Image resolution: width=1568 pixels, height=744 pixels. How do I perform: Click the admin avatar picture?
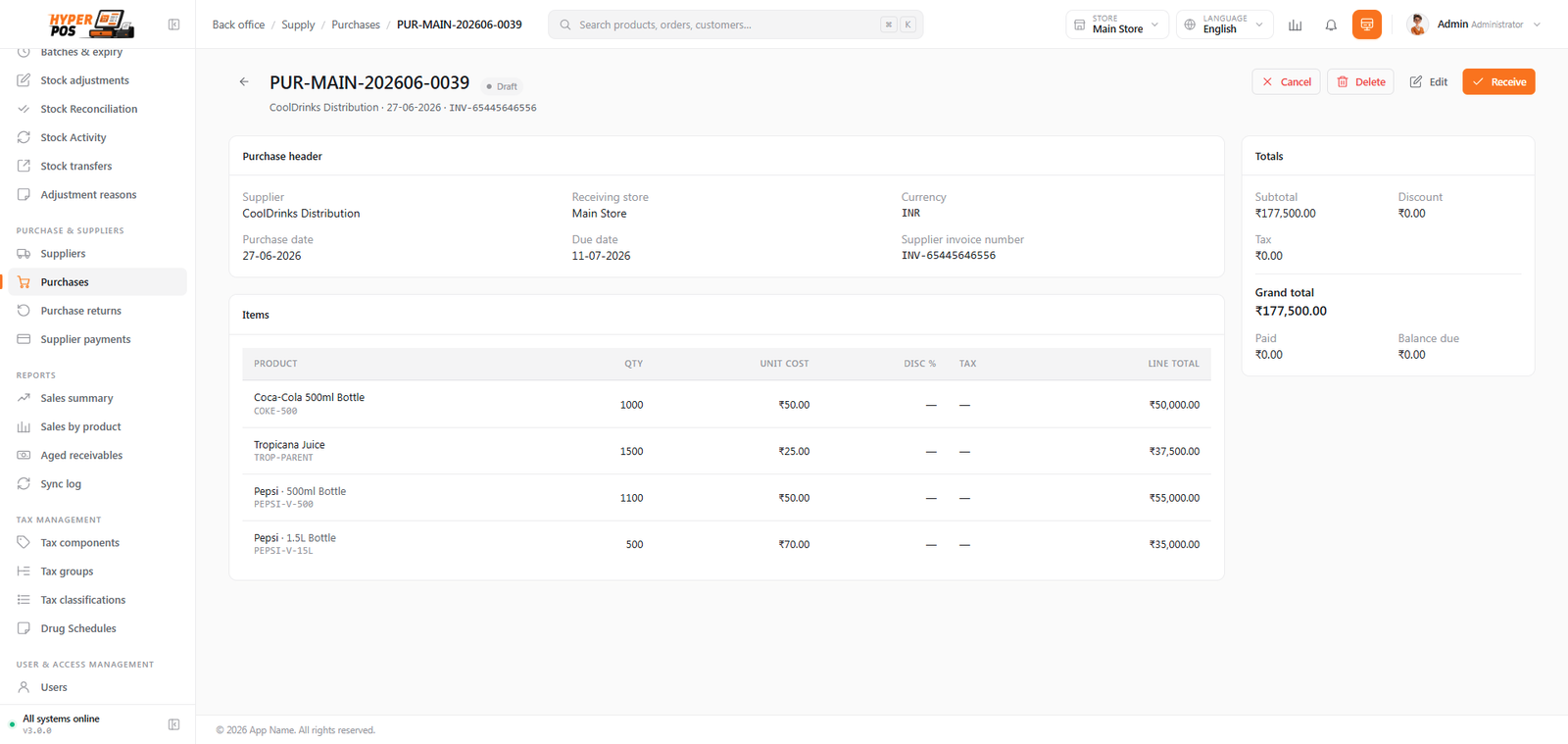(1417, 25)
